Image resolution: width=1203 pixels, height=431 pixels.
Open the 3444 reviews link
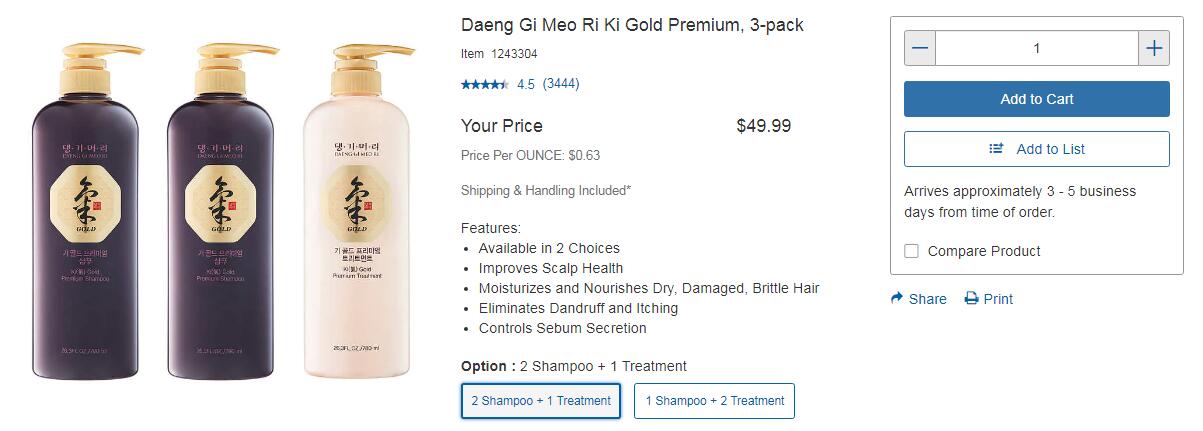point(561,84)
